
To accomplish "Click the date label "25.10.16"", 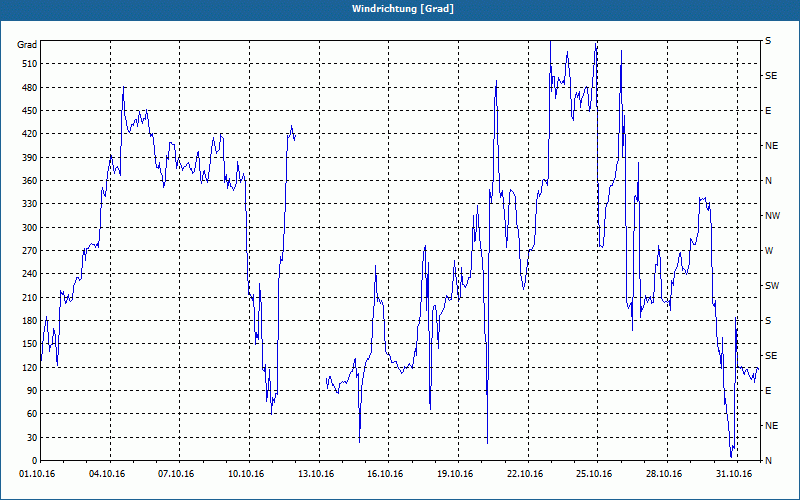I will pyautogui.click(x=595, y=474).
